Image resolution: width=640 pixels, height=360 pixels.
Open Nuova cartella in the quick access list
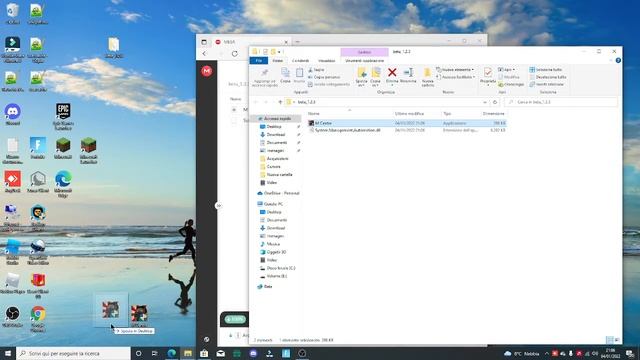pos(276,175)
